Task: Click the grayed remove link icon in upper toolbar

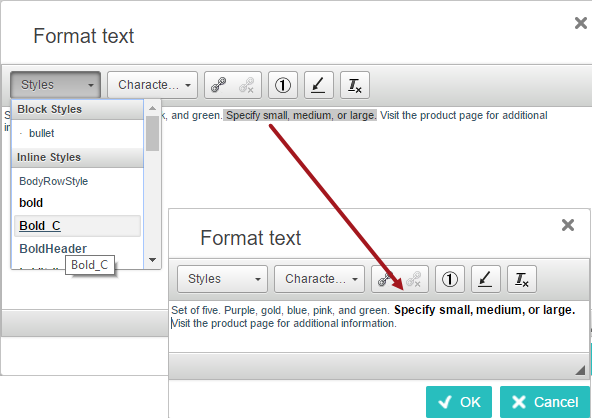Action: tap(247, 85)
